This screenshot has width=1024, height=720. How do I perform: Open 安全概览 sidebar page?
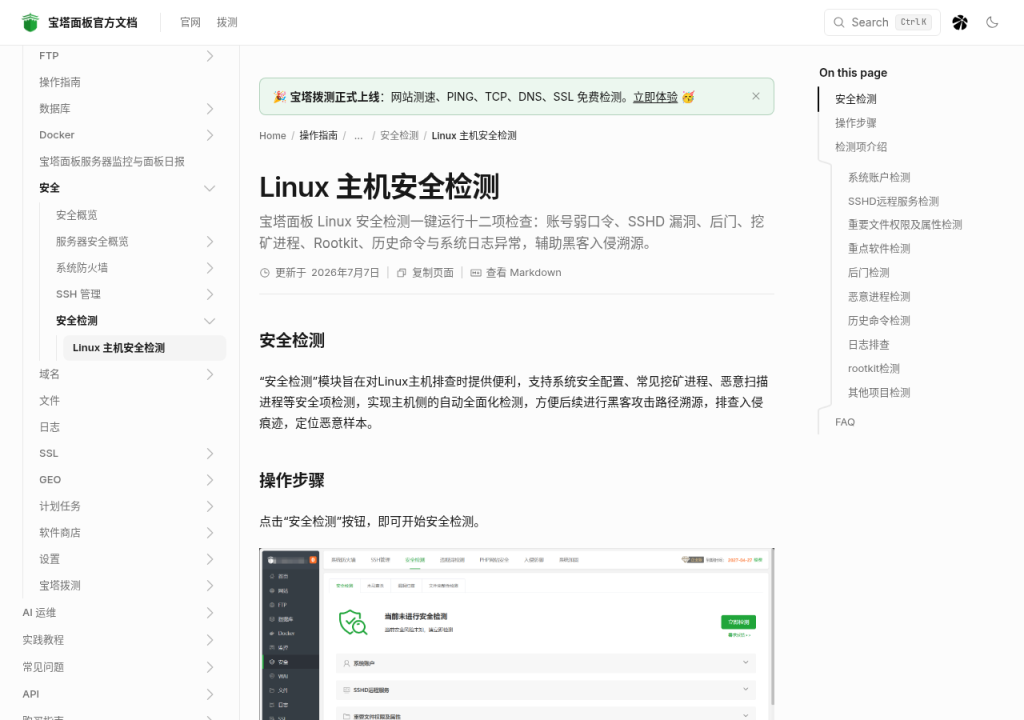click(x=76, y=215)
